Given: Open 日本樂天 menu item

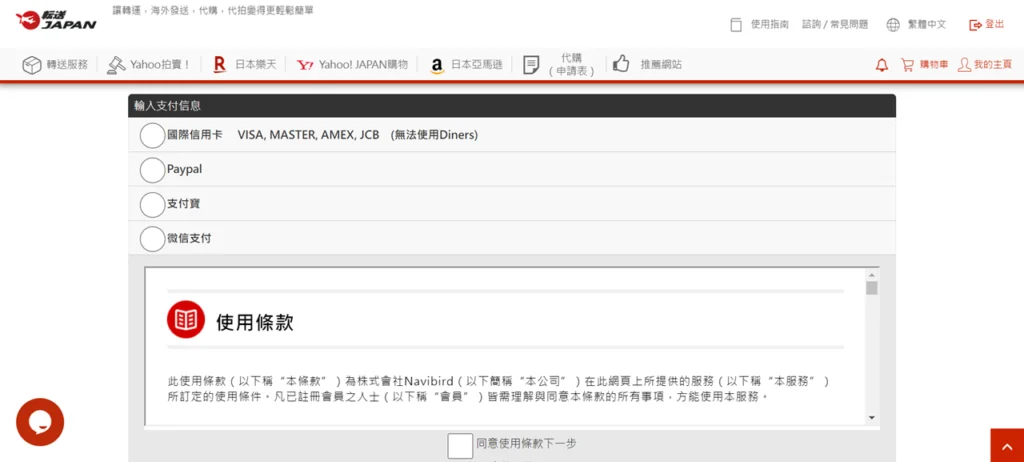Looking at the screenshot, I should coord(255,65).
